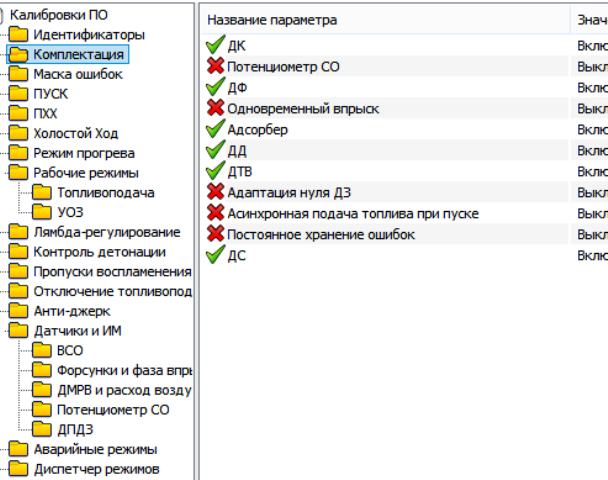Toggle the Адаптация нуля ДЗ status mark
The width and height of the screenshot is (608, 480).
215,192
